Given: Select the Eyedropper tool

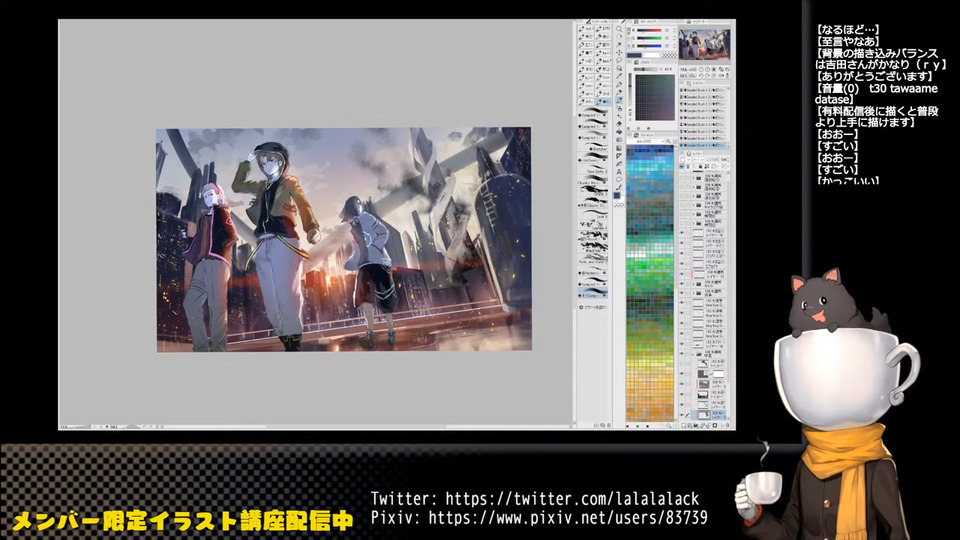Looking at the screenshot, I should point(619,76).
